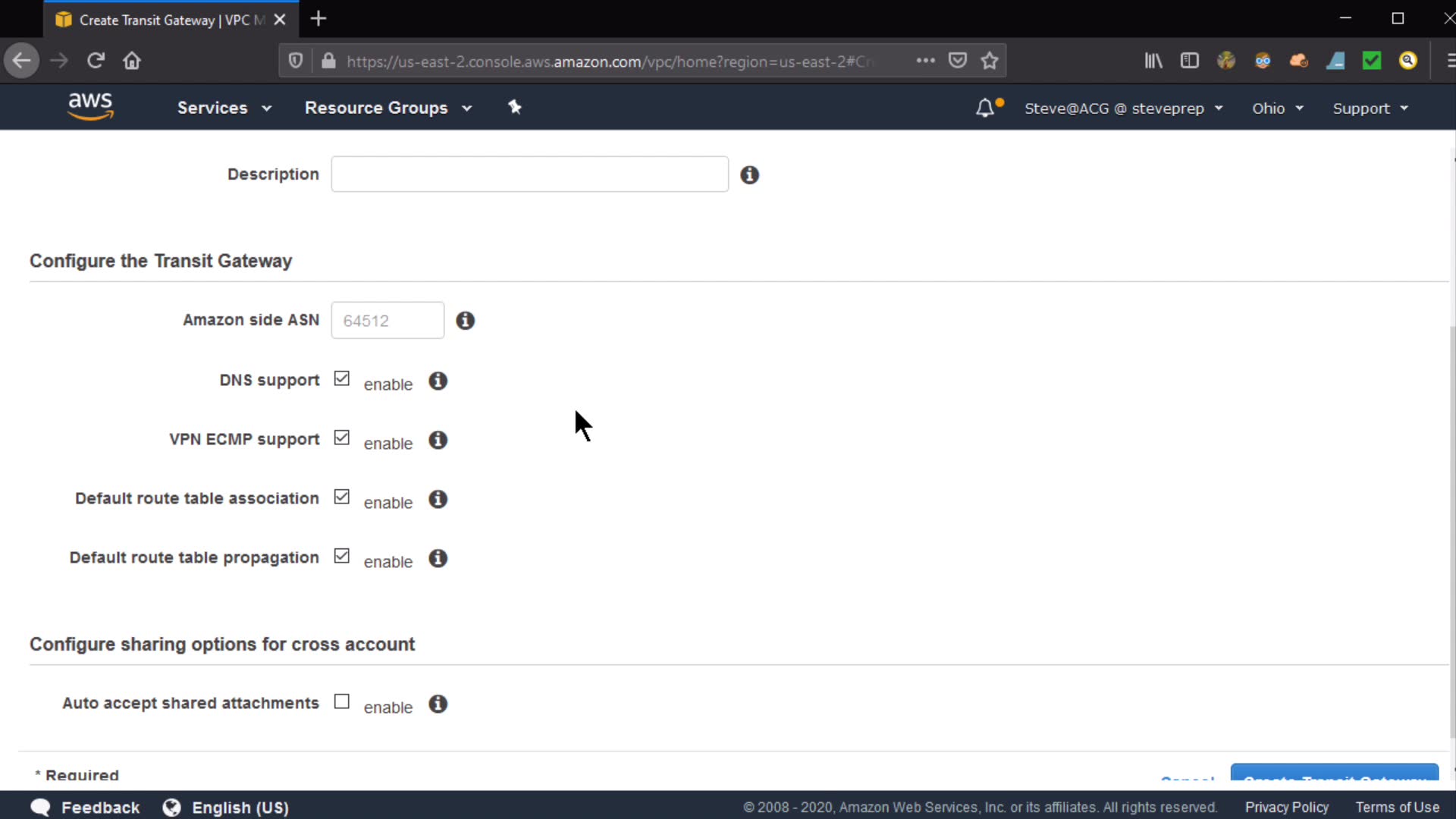Open Steve@ACG account menu
Viewport: 1456px width, 819px height.
[1123, 108]
